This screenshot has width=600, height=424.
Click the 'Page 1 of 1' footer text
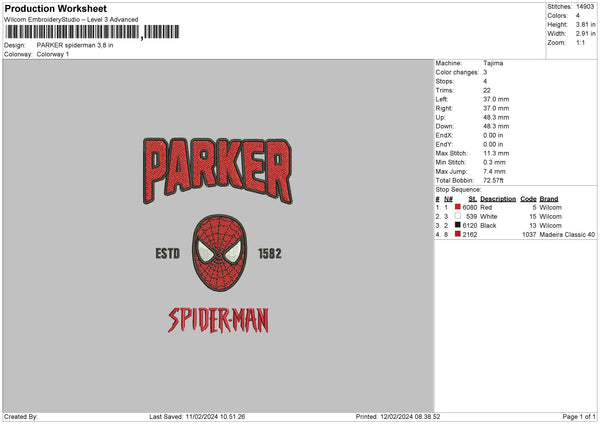pyautogui.click(x=579, y=416)
